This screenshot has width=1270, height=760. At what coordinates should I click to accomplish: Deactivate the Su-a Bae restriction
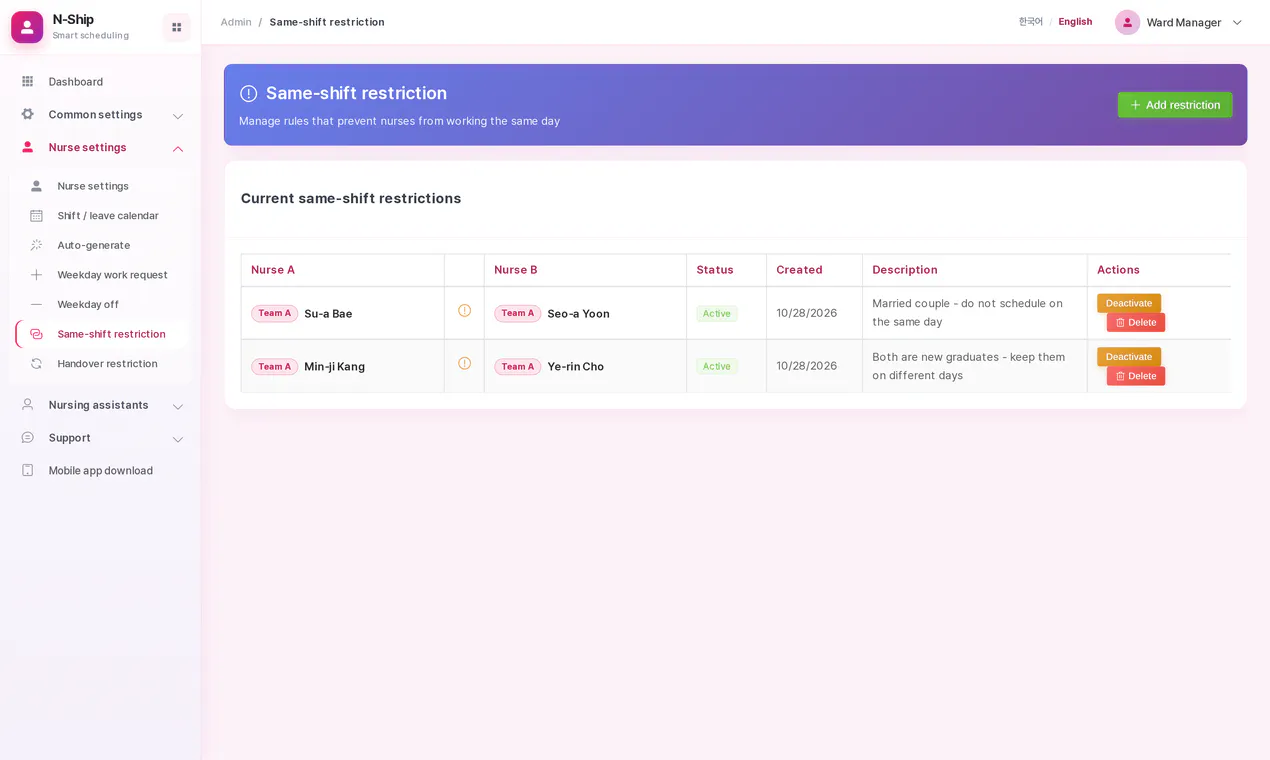[1129, 303]
